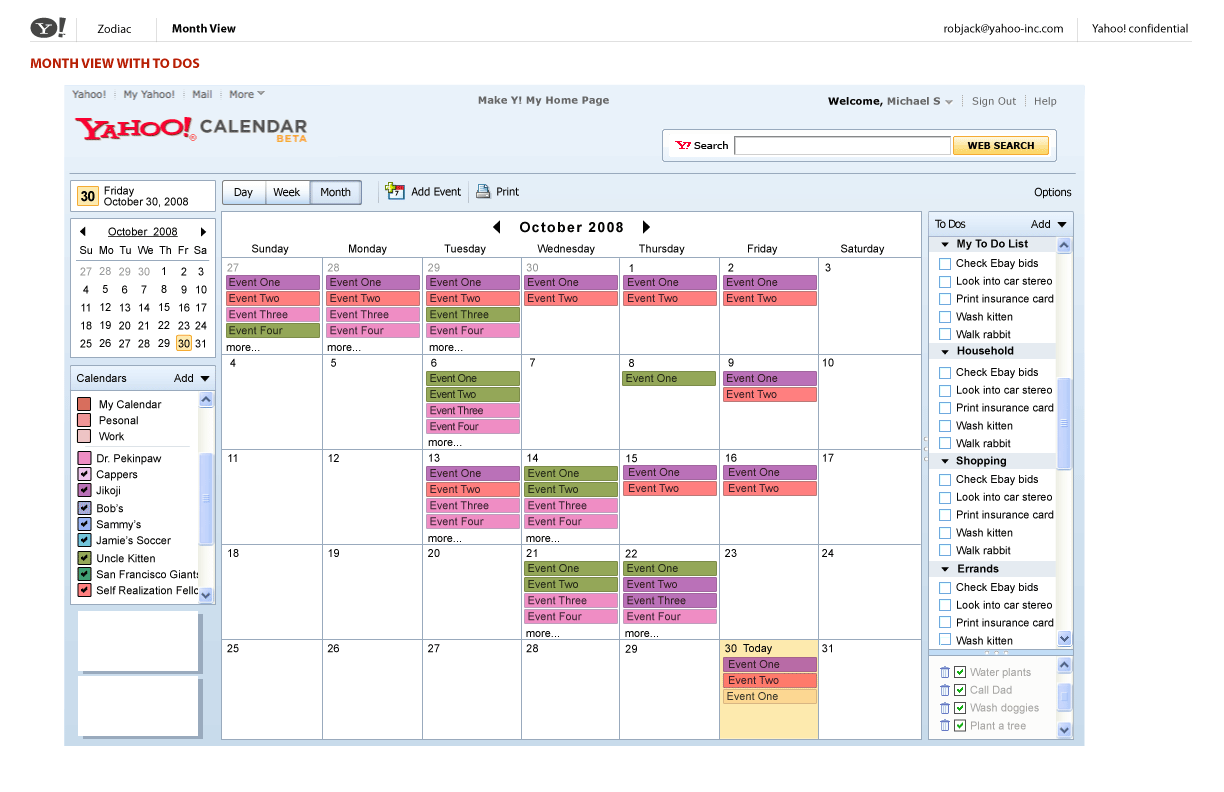The image size is (1224, 792).
Task: Open the To Dos Add dropdown
Action: pyautogui.click(x=1049, y=224)
